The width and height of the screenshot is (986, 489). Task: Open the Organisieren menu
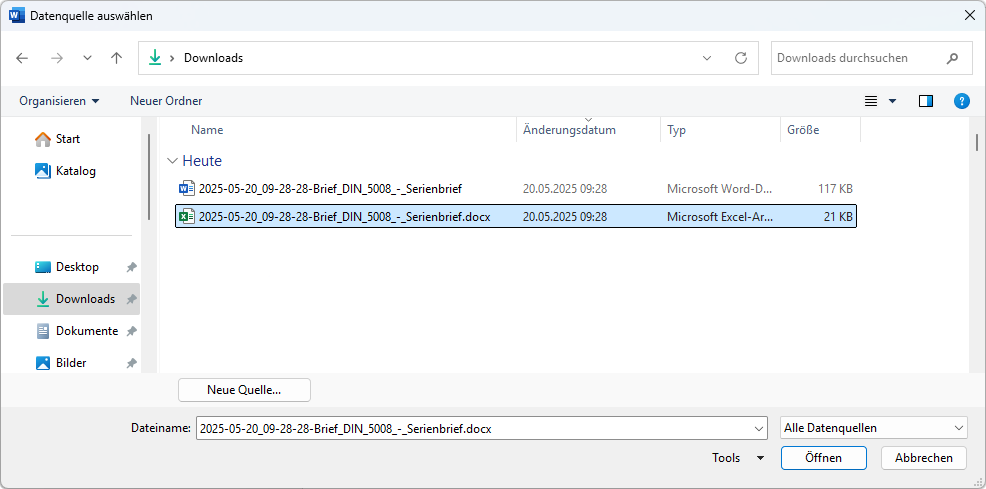point(59,101)
